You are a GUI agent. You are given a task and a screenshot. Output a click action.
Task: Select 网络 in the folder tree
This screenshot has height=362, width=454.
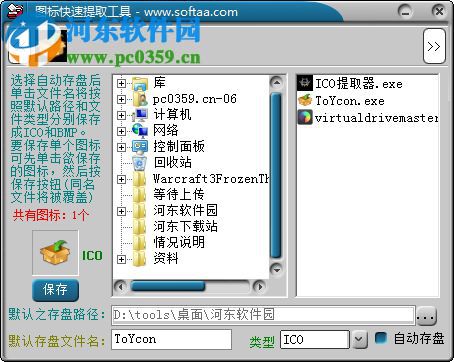point(166,130)
